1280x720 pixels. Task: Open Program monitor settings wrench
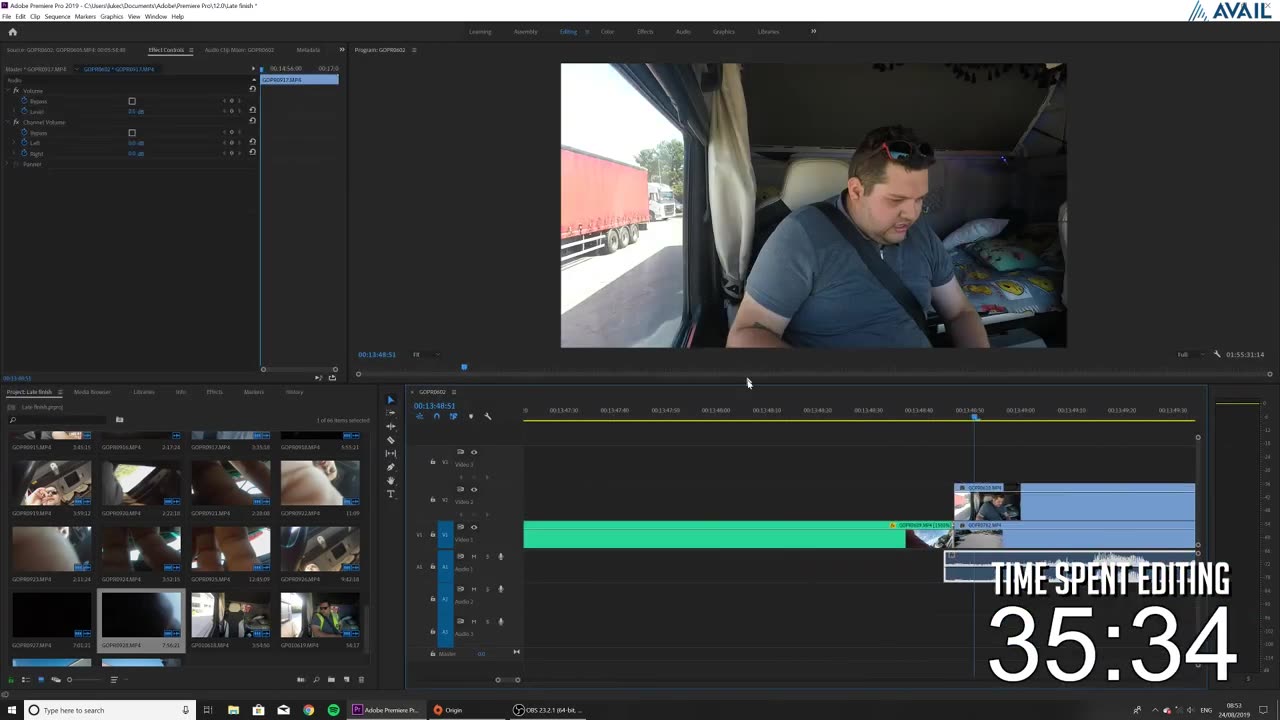(1217, 354)
